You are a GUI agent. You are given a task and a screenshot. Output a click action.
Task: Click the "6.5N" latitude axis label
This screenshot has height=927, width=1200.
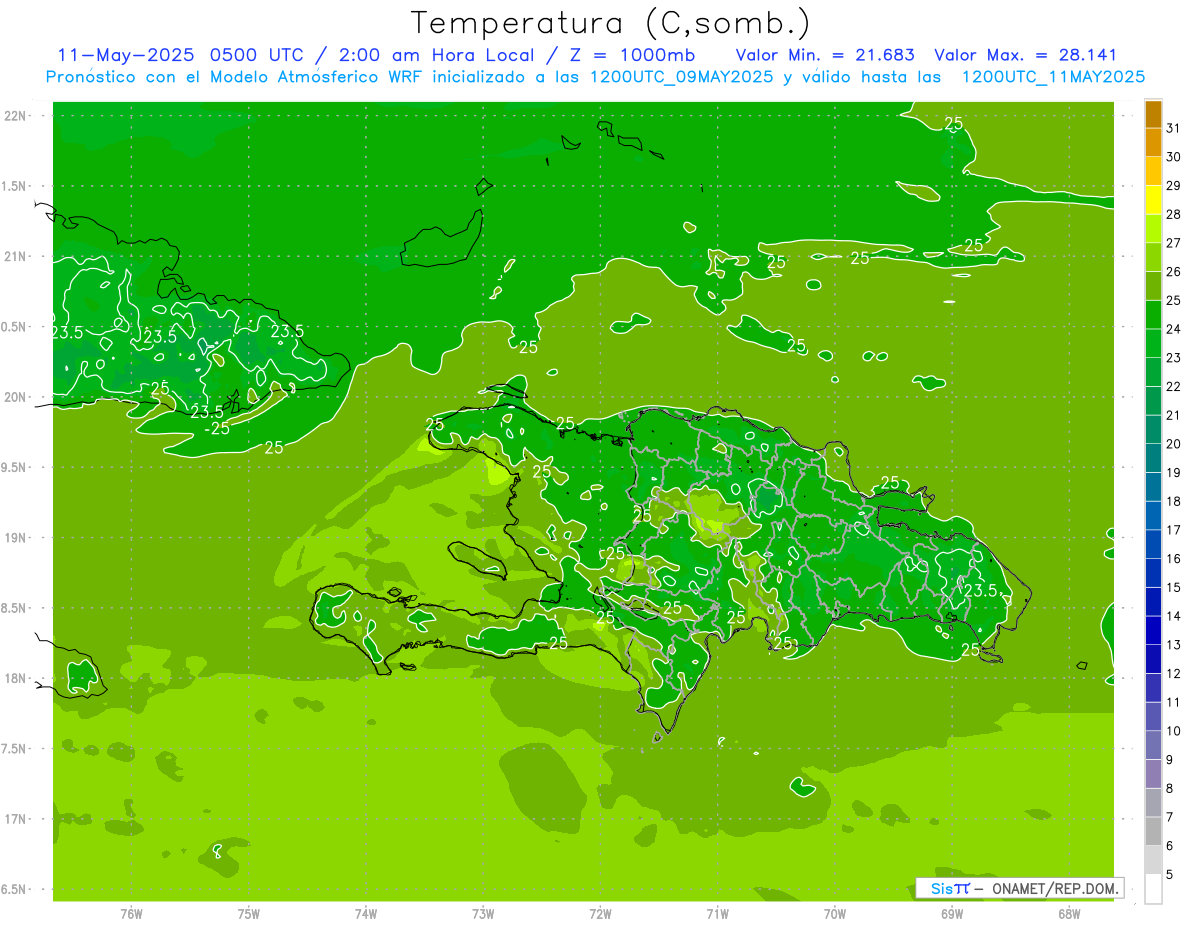tap(15, 889)
